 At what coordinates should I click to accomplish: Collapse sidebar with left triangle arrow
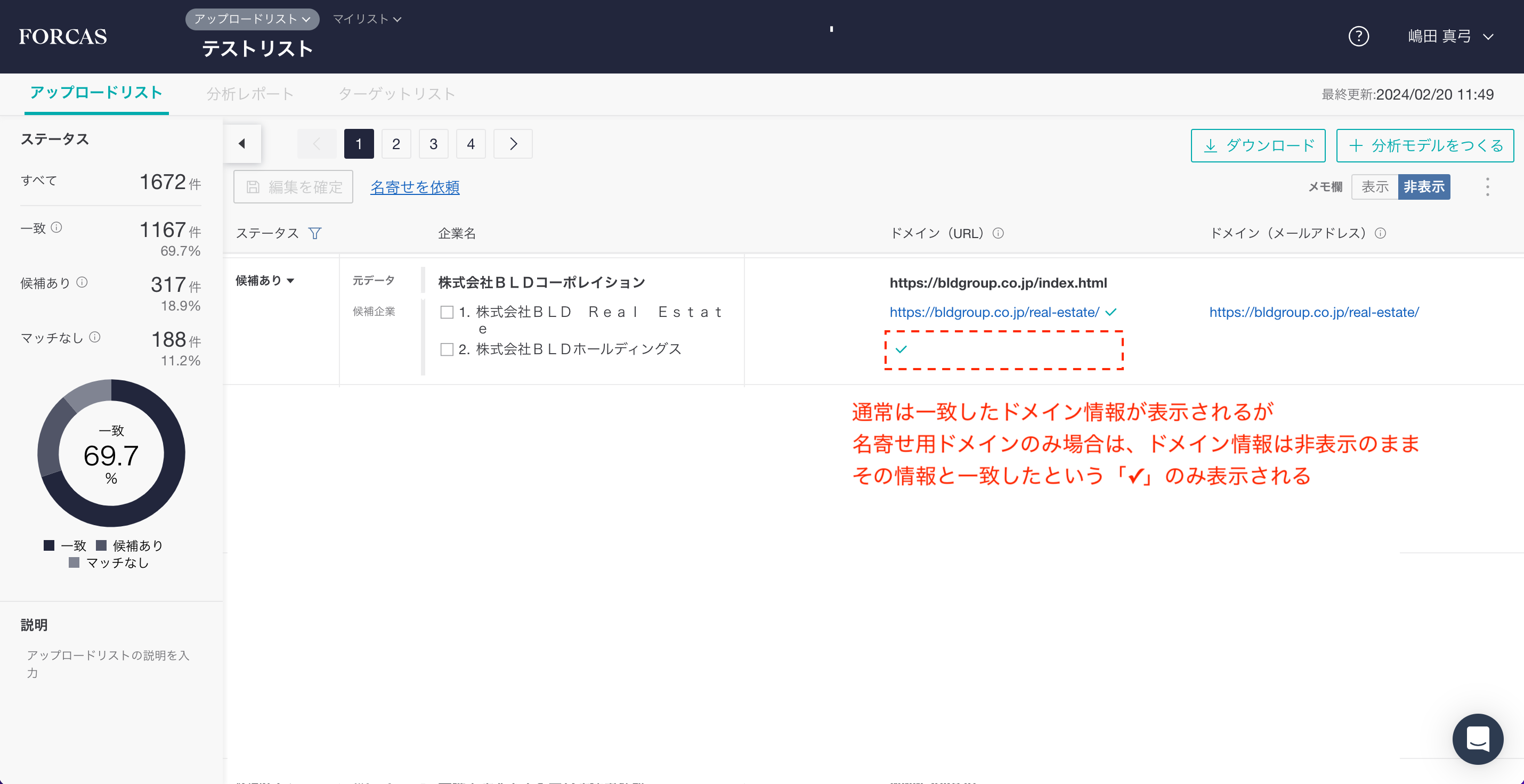coord(242,144)
